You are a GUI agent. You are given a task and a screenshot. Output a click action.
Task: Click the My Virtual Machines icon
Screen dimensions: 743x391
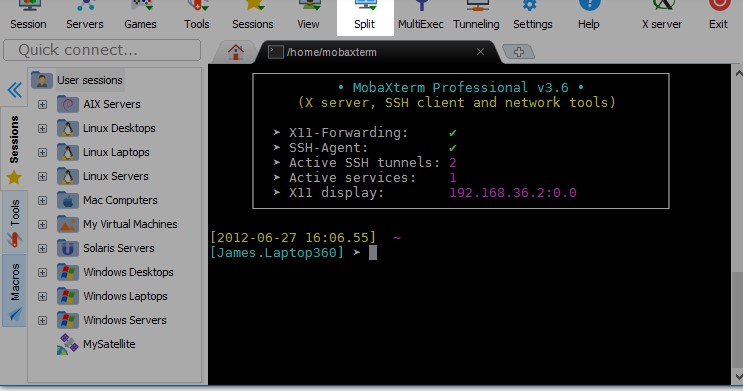click(68, 224)
